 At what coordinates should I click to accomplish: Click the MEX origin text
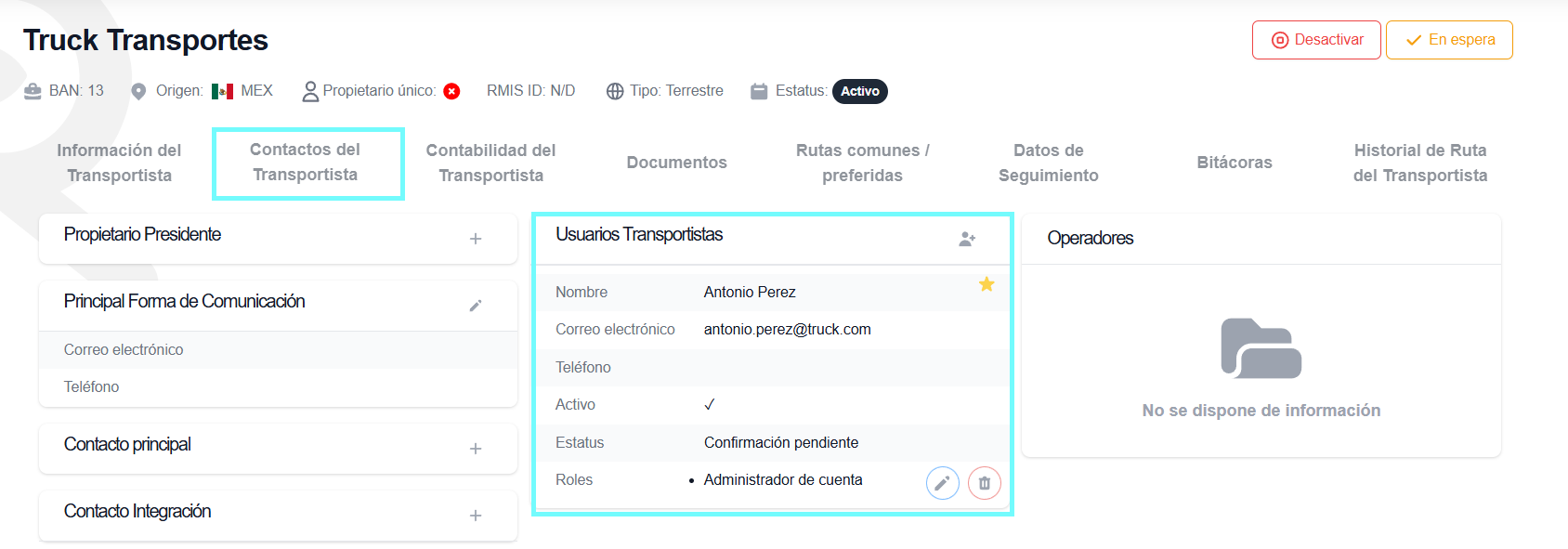256,91
